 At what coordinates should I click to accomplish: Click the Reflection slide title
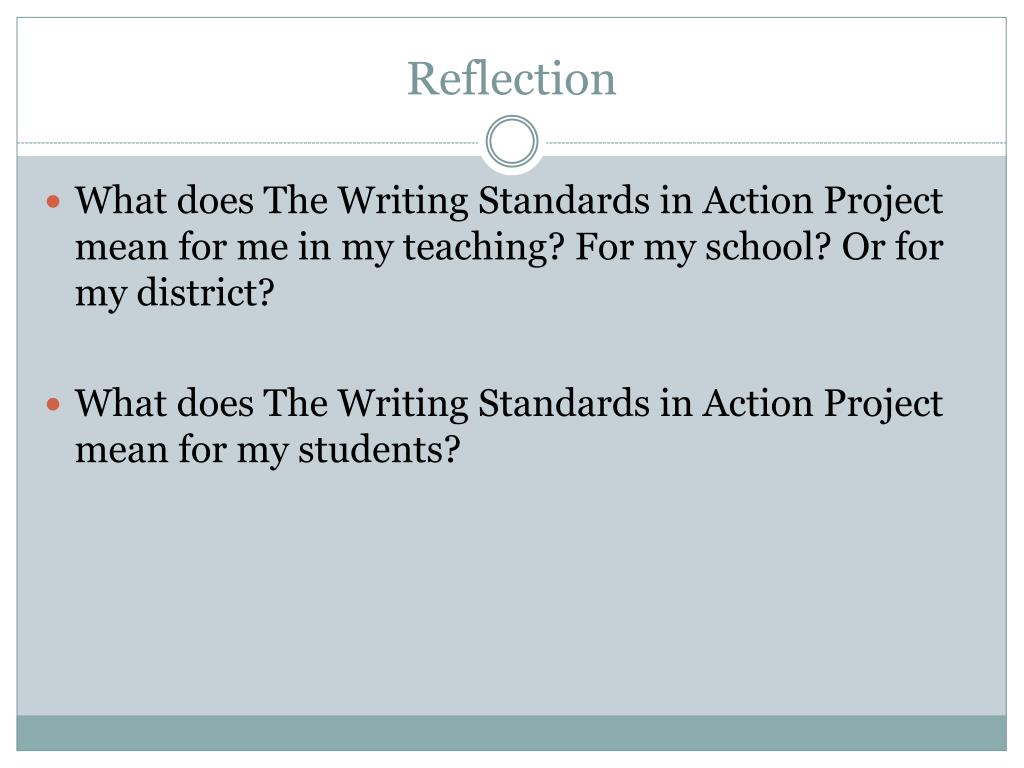[511, 78]
